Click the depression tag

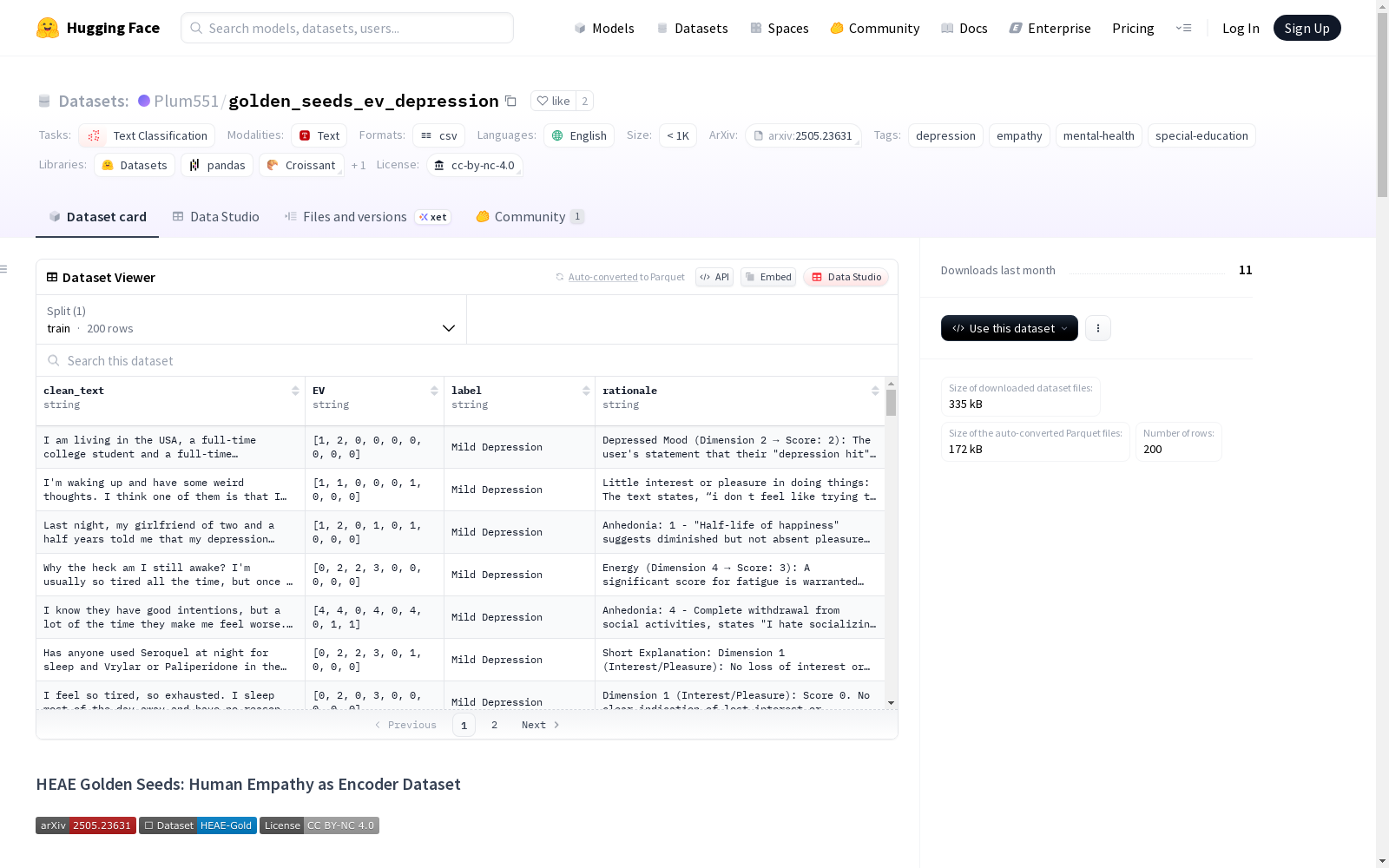[945, 135]
